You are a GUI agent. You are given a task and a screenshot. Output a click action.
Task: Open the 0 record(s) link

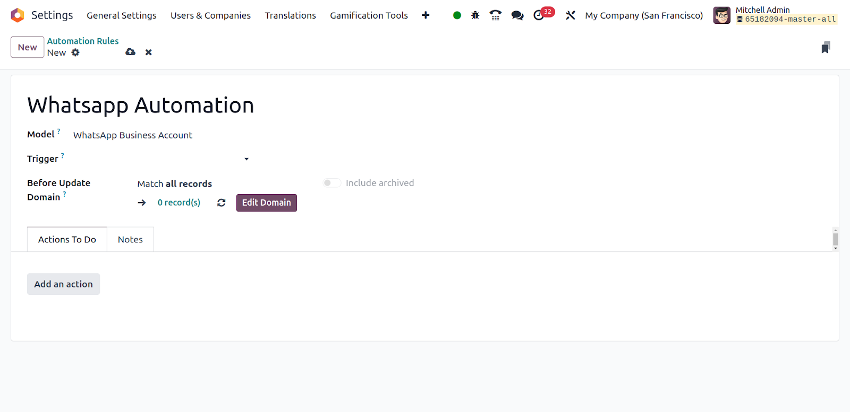click(x=179, y=203)
